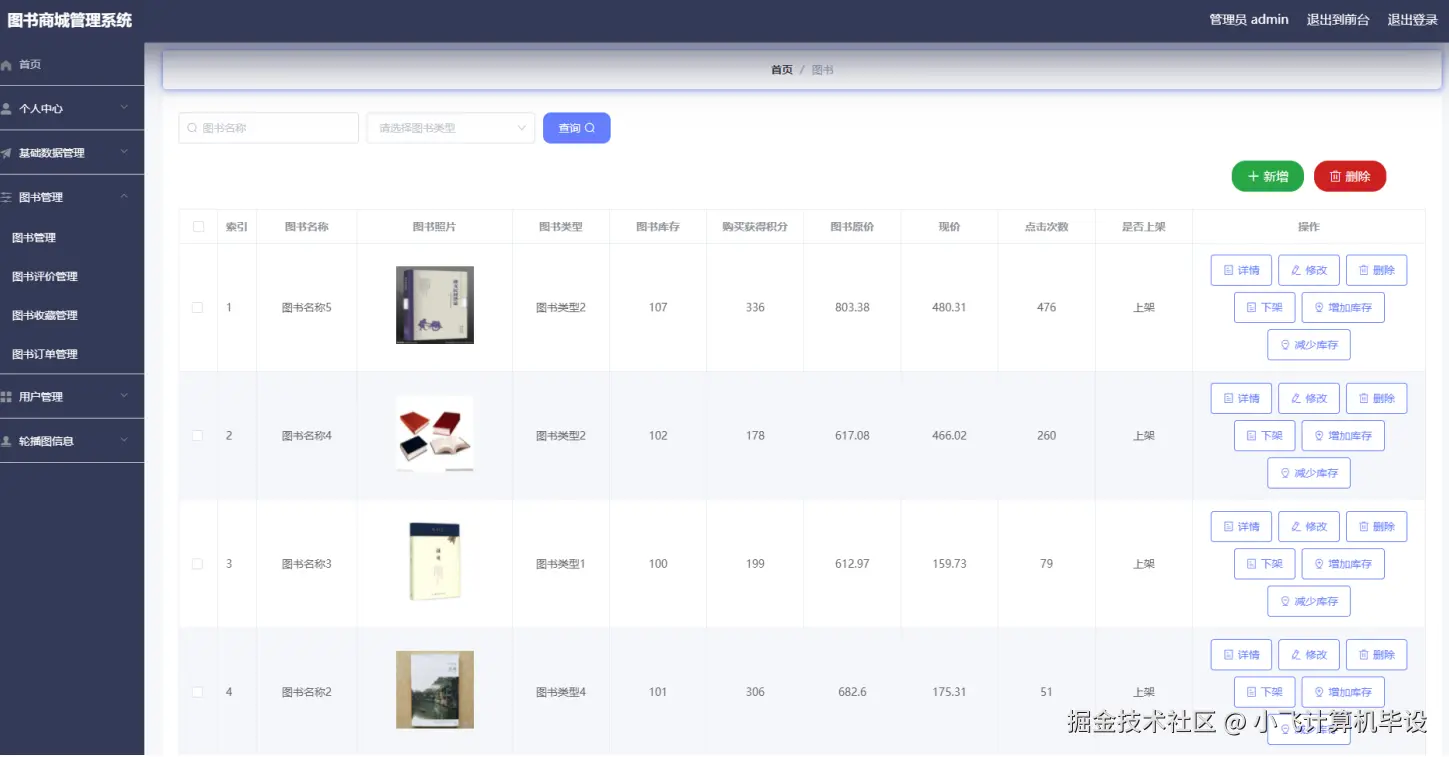Image resolution: width=1449 pixels, height=757 pixels.
Task: Check the checkbox for row 图书名称3
Action: 198,564
